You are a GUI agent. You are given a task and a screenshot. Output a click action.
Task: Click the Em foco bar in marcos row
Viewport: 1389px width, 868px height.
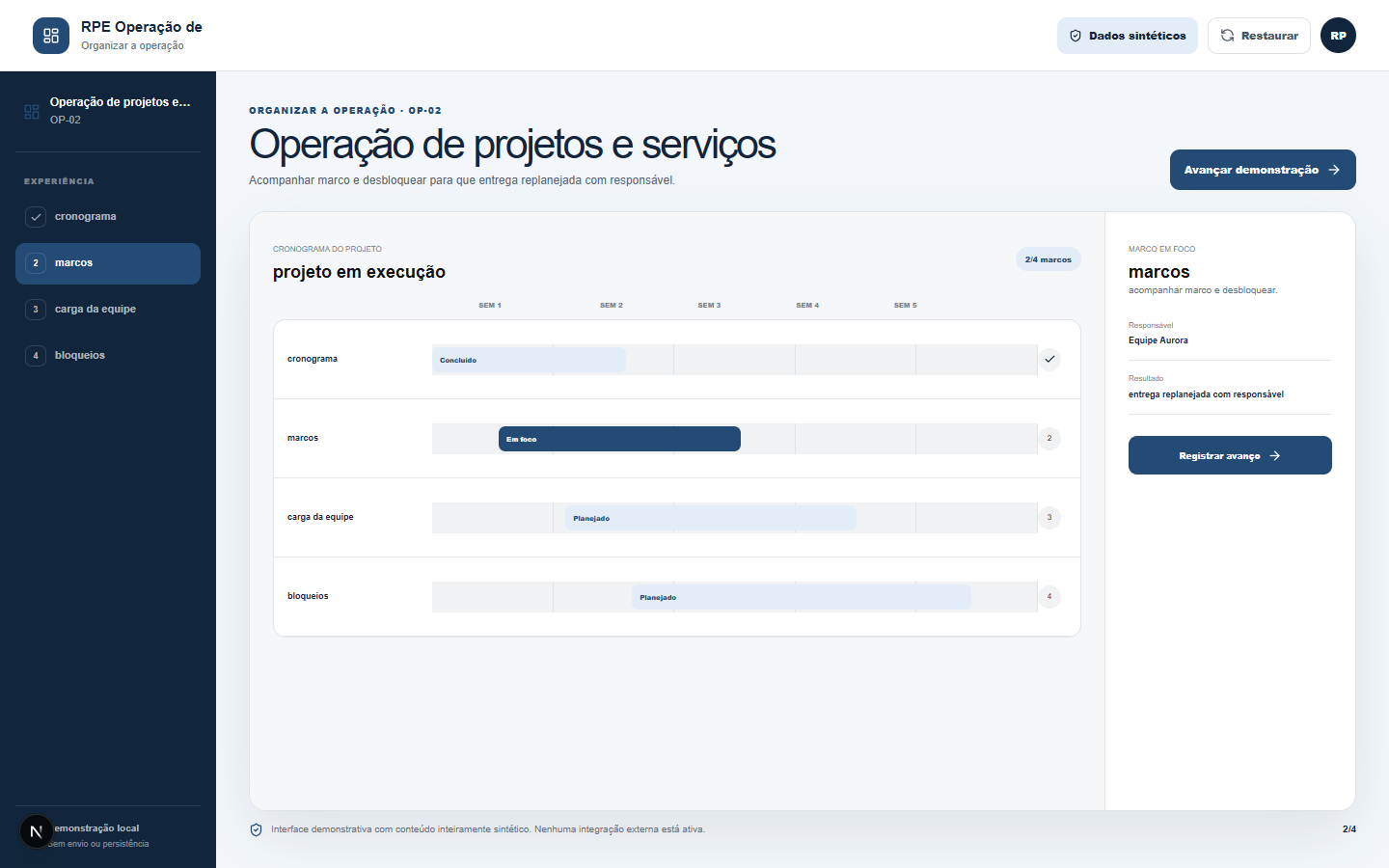pyautogui.click(x=619, y=439)
